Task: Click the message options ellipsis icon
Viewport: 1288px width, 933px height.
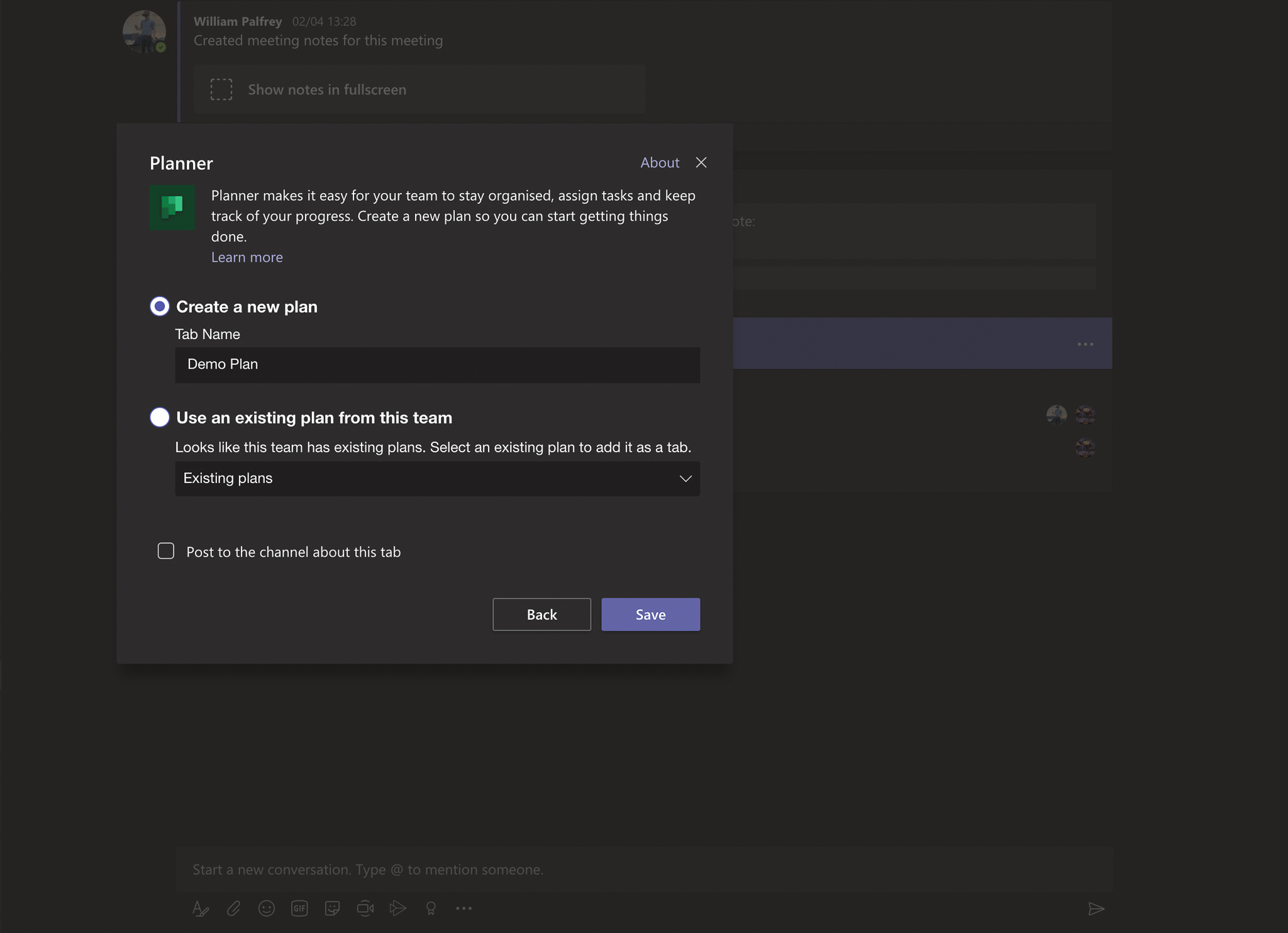Action: [x=1085, y=344]
